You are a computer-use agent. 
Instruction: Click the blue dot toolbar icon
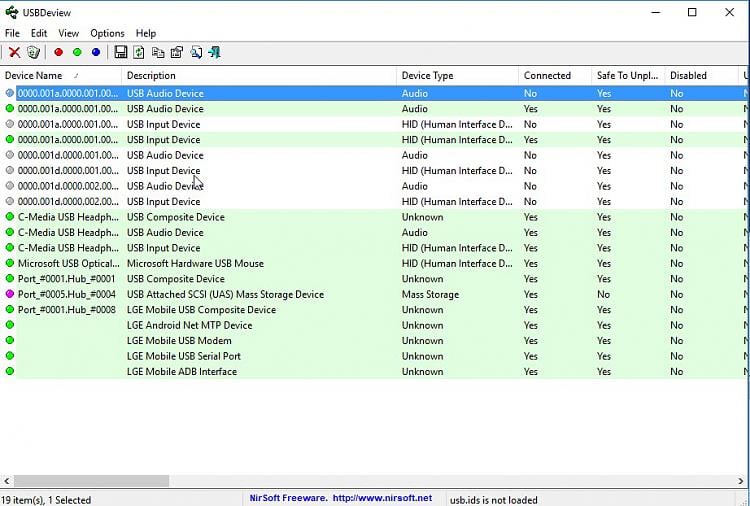point(96,52)
